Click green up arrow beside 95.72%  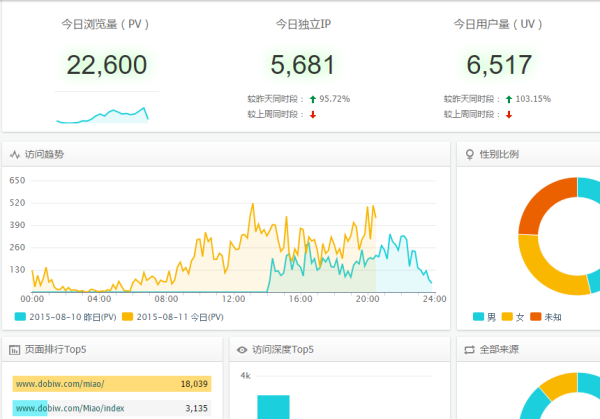click(x=313, y=99)
